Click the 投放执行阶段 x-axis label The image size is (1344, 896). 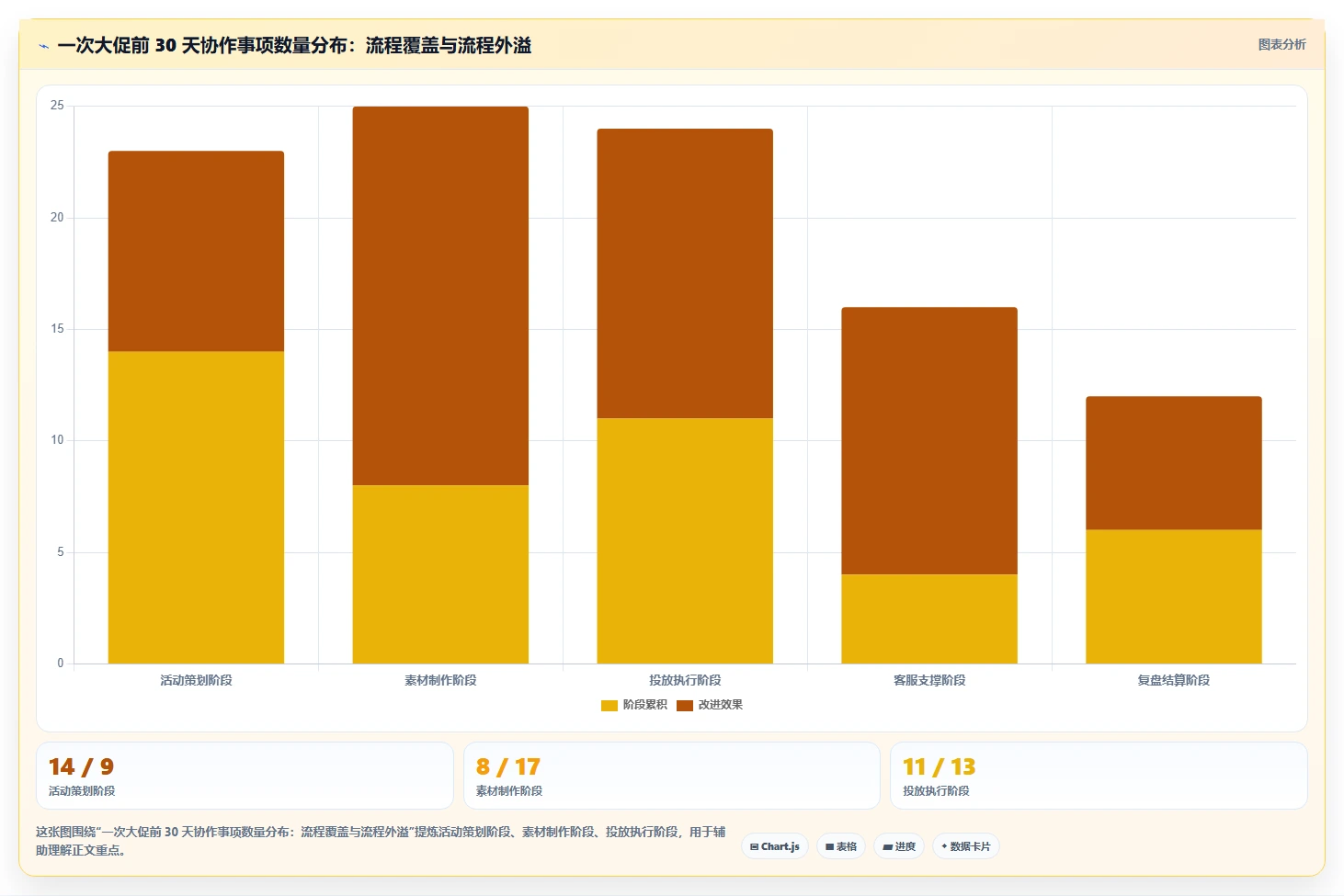(x=685, y=680)
